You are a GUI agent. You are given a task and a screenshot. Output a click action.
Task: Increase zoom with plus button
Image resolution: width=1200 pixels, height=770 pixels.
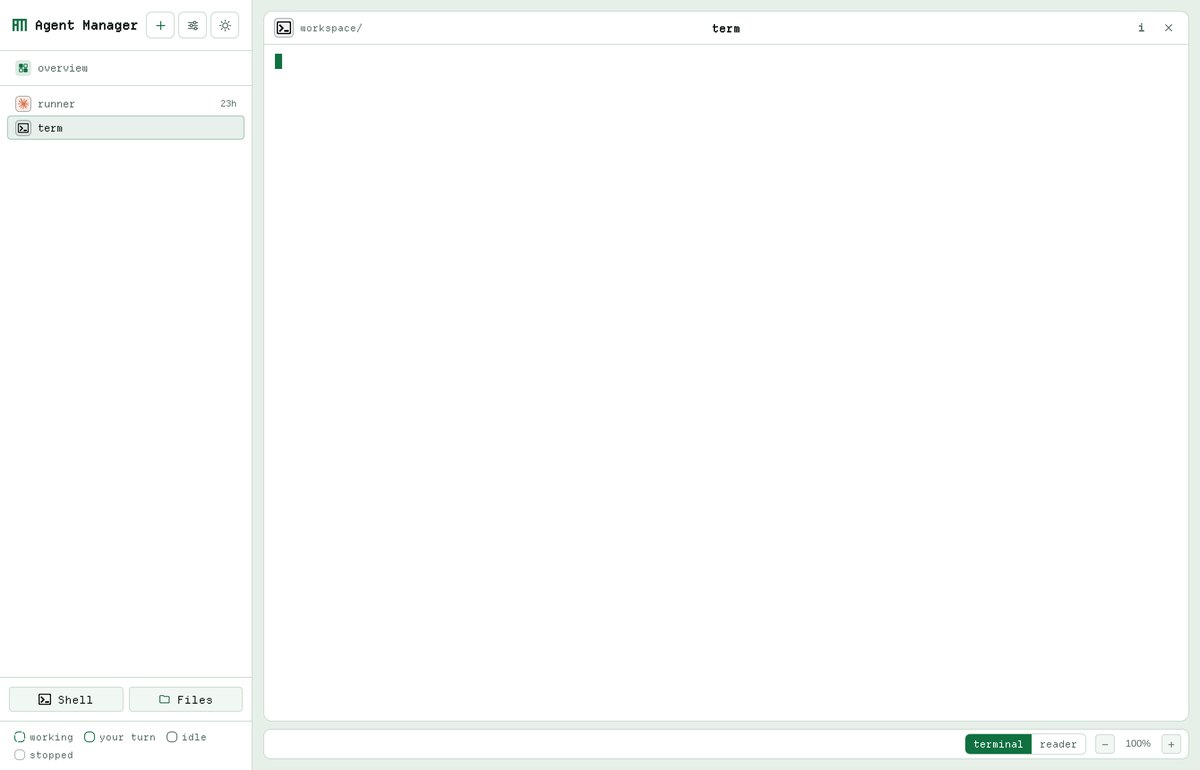(1171, 744)
